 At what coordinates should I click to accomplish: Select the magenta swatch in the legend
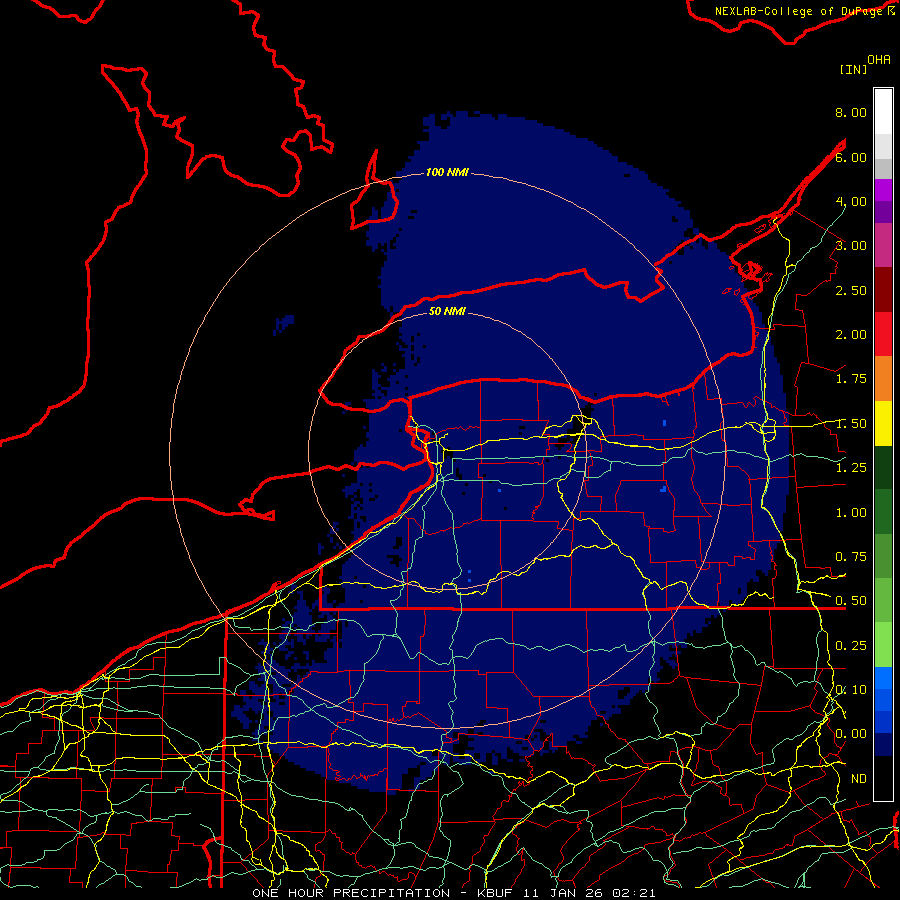coord(883,190)
